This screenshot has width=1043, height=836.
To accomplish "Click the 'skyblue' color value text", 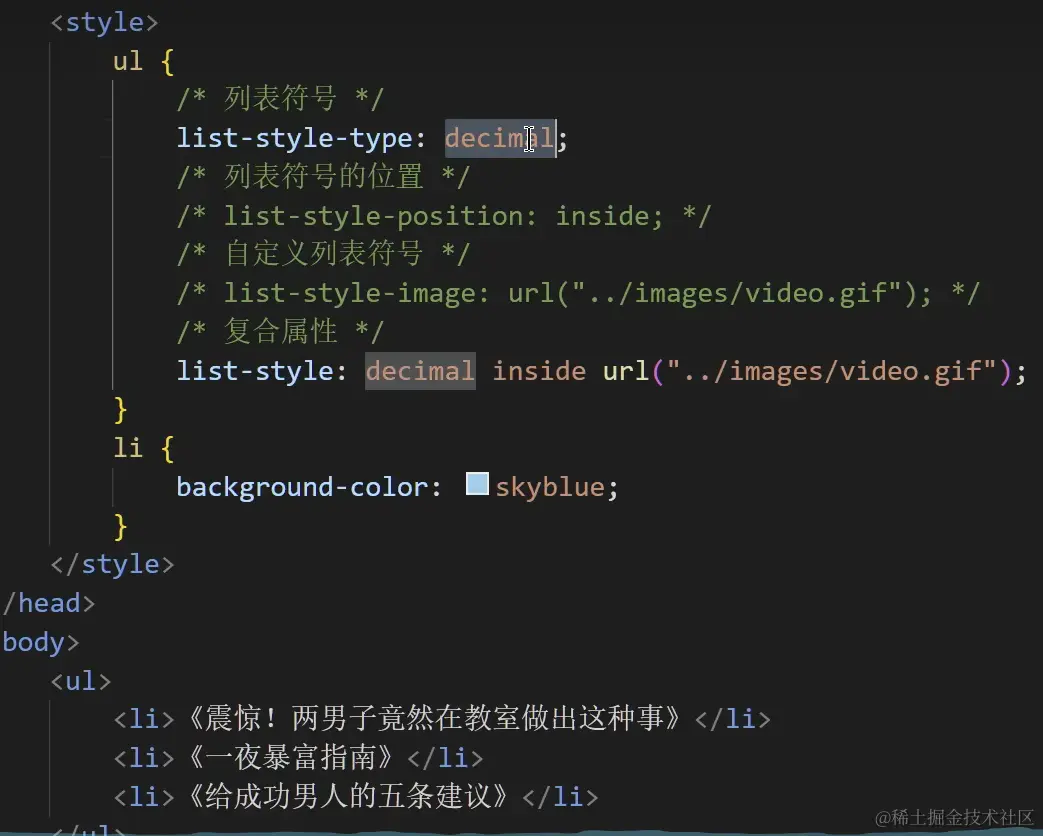I will (549, 488).
